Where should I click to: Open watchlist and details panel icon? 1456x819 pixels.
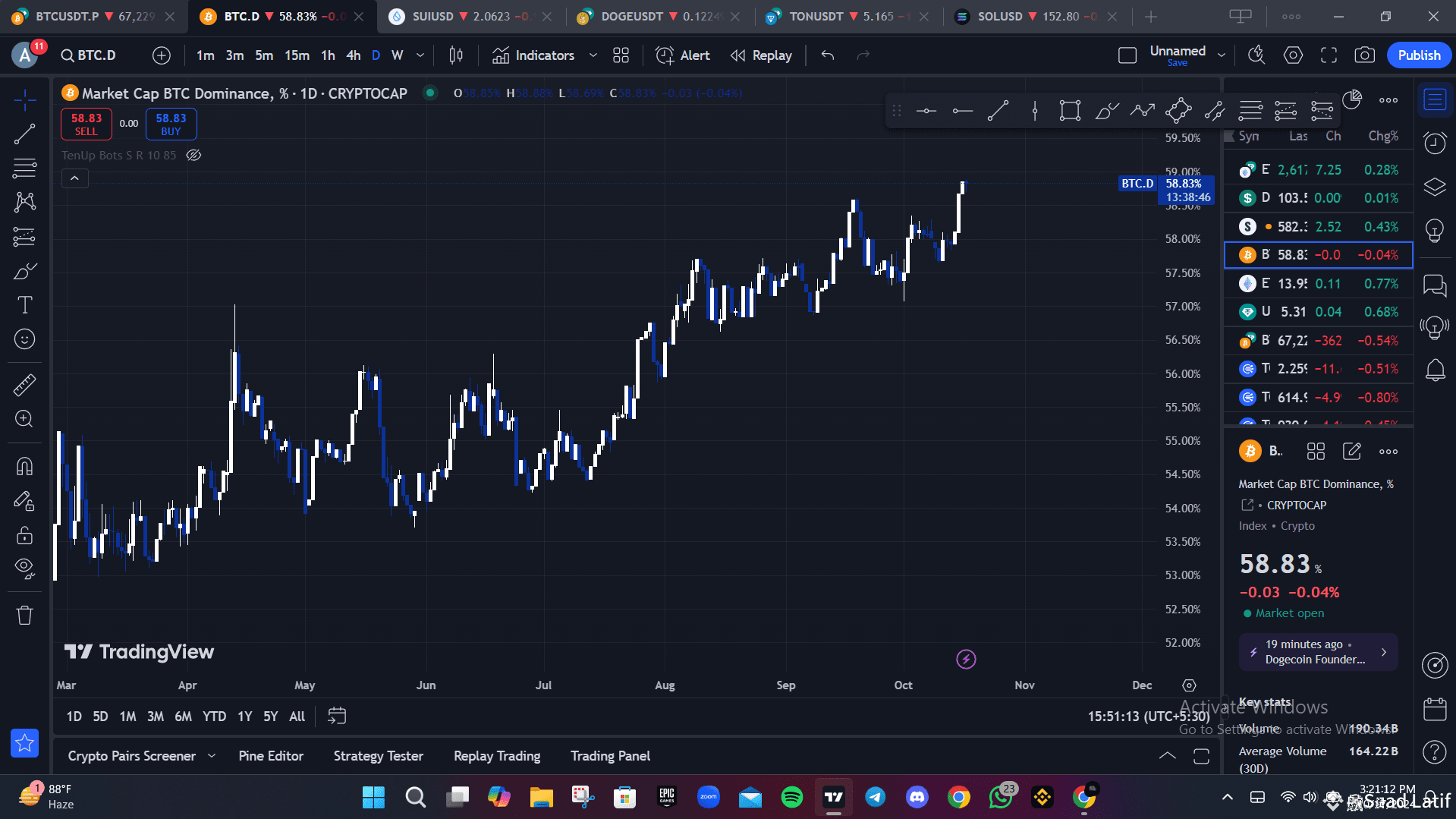click(1434, 99)
